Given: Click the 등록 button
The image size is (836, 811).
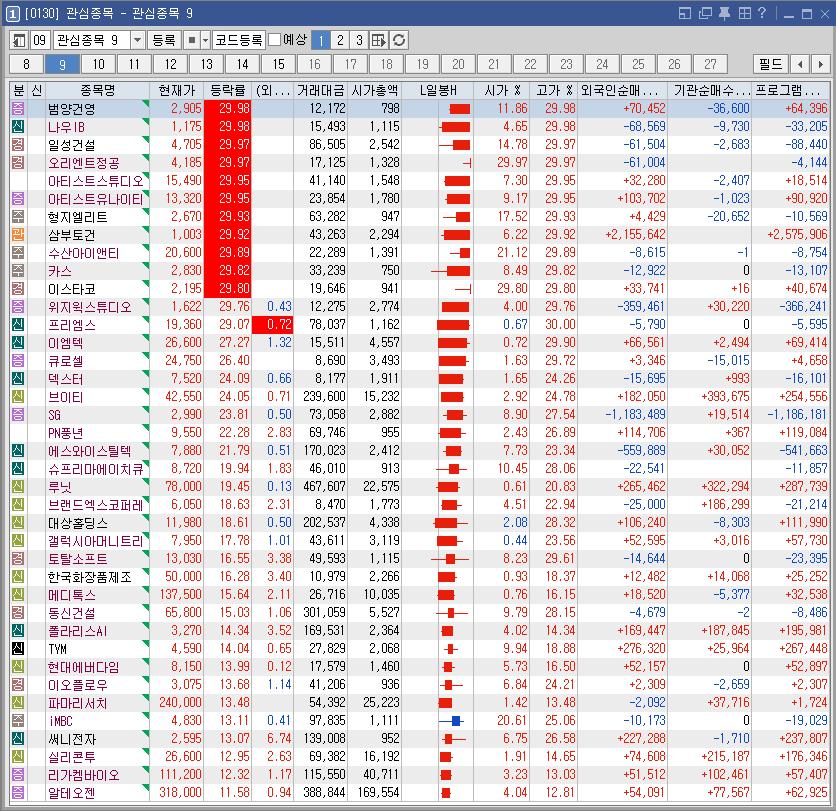Looking at the screenshot, I should pyautogui.click(x=164, y=41).
